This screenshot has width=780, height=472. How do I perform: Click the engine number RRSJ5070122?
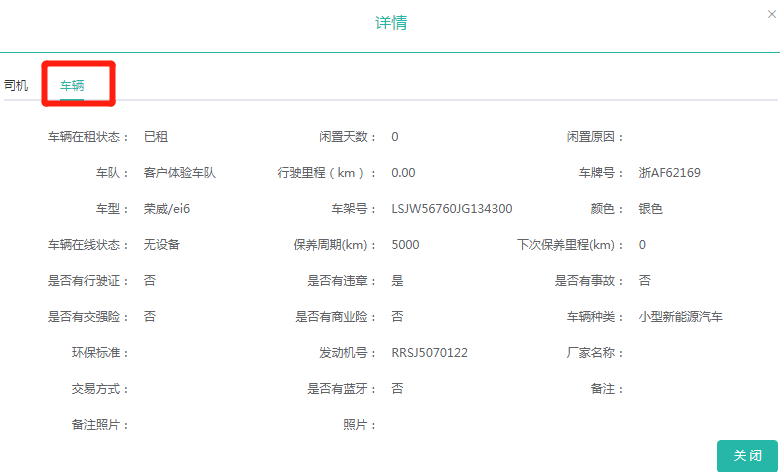tap(429, 353)
